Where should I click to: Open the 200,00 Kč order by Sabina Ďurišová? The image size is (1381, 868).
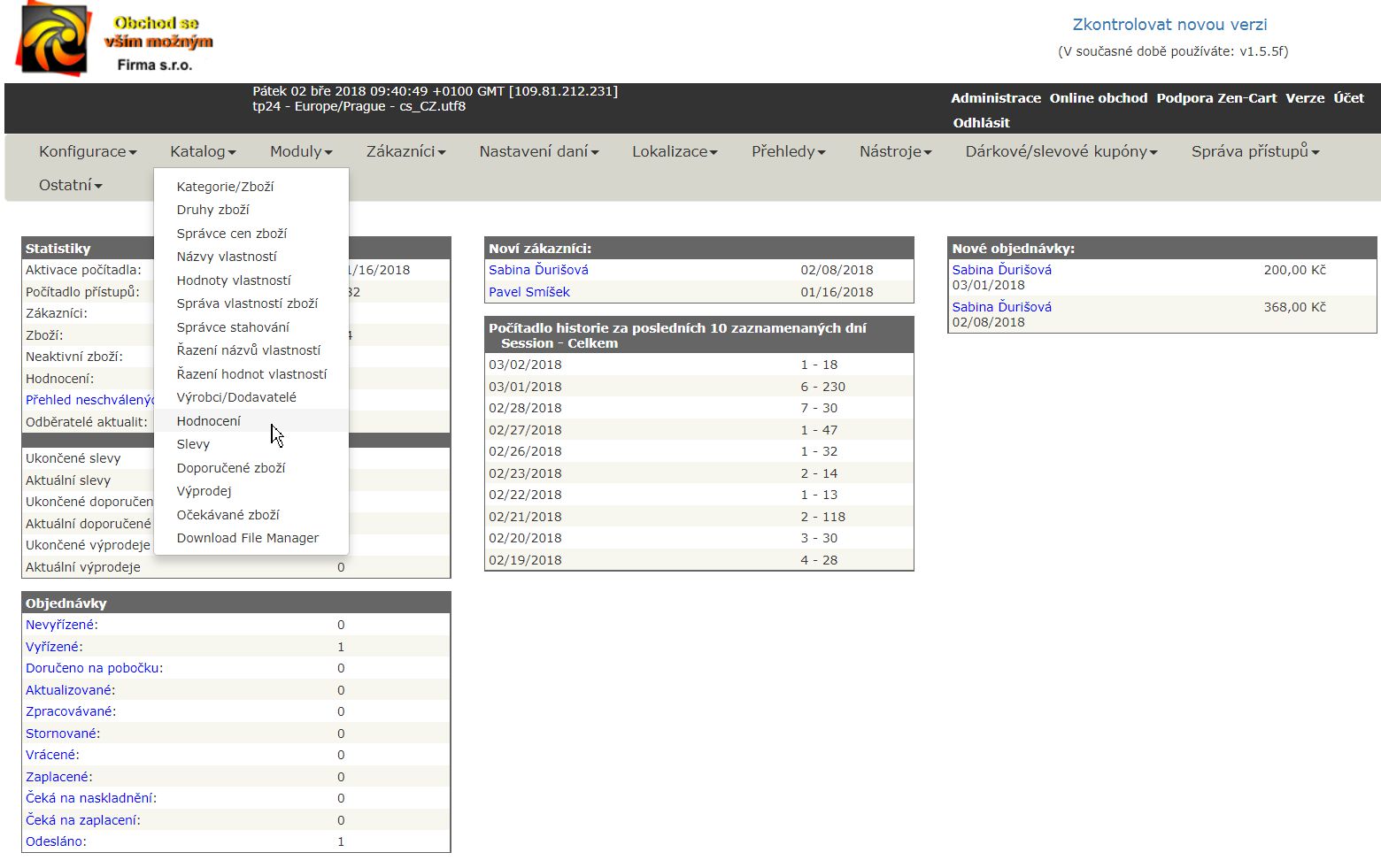[x=1001, y=270]
